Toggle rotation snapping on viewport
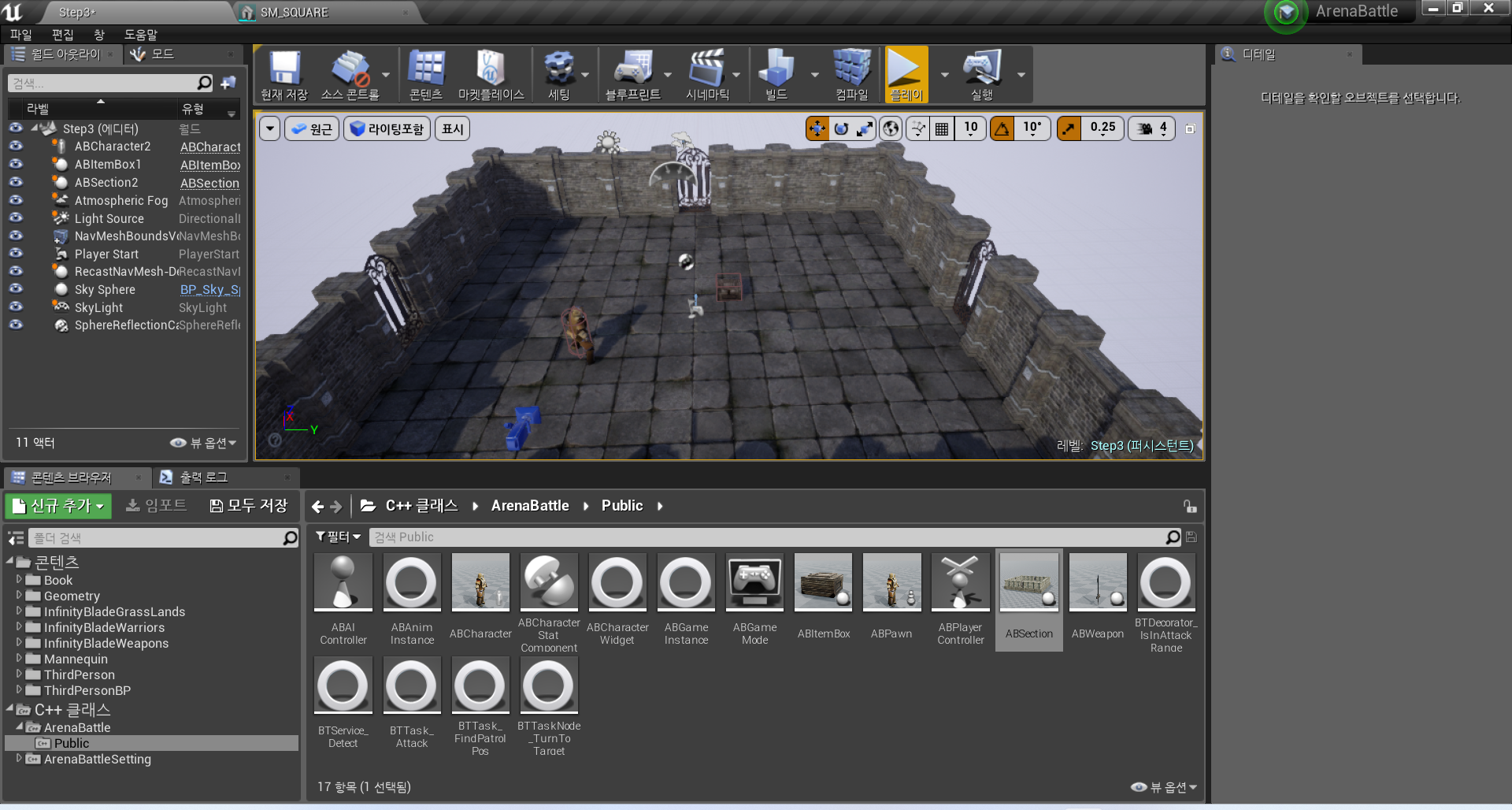Screen dimensions: 1512x810 pos(1002,128)
